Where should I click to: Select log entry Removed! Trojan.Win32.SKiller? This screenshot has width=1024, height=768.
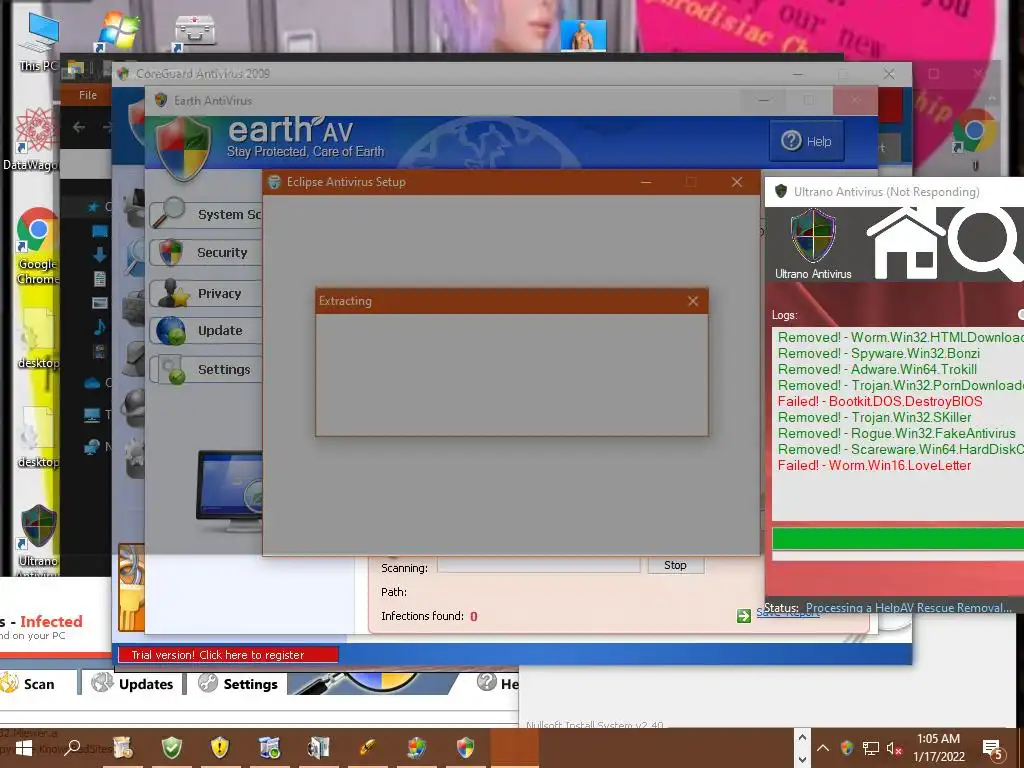click(874, 417)
